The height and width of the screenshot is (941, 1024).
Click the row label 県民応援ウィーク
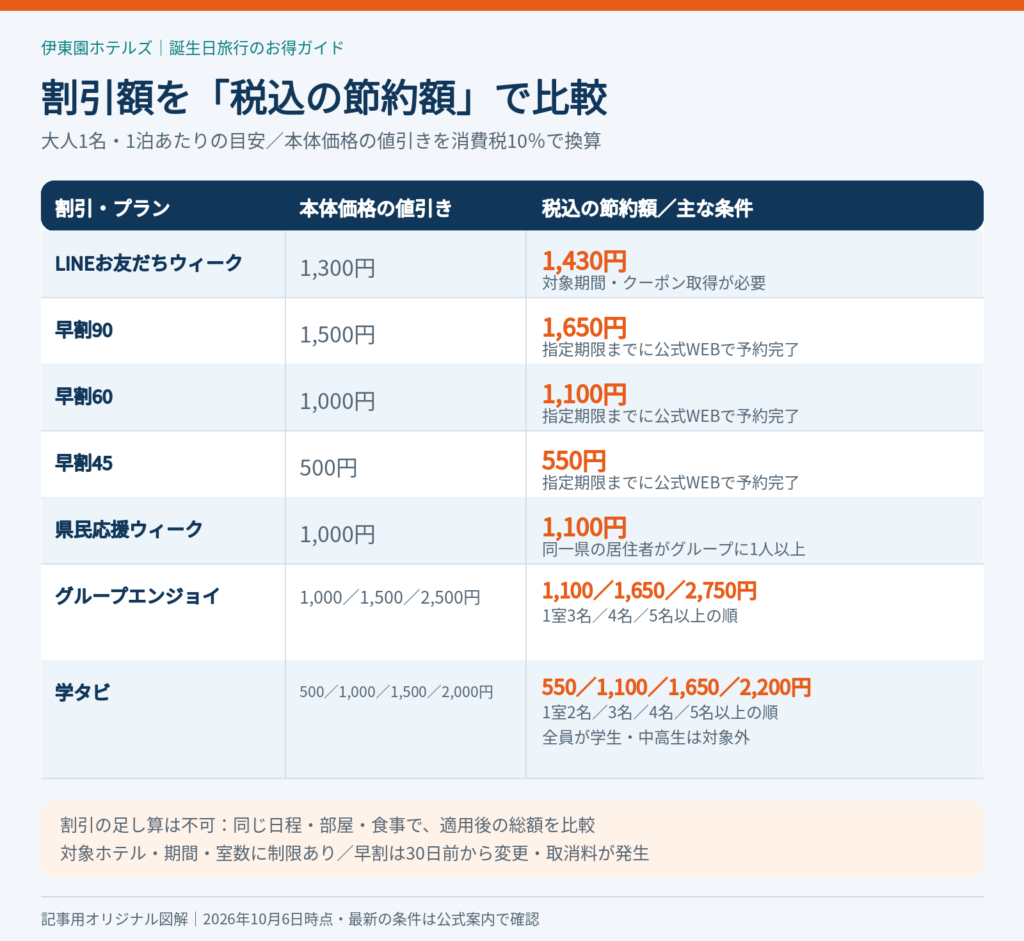click(x=129, y=530)
